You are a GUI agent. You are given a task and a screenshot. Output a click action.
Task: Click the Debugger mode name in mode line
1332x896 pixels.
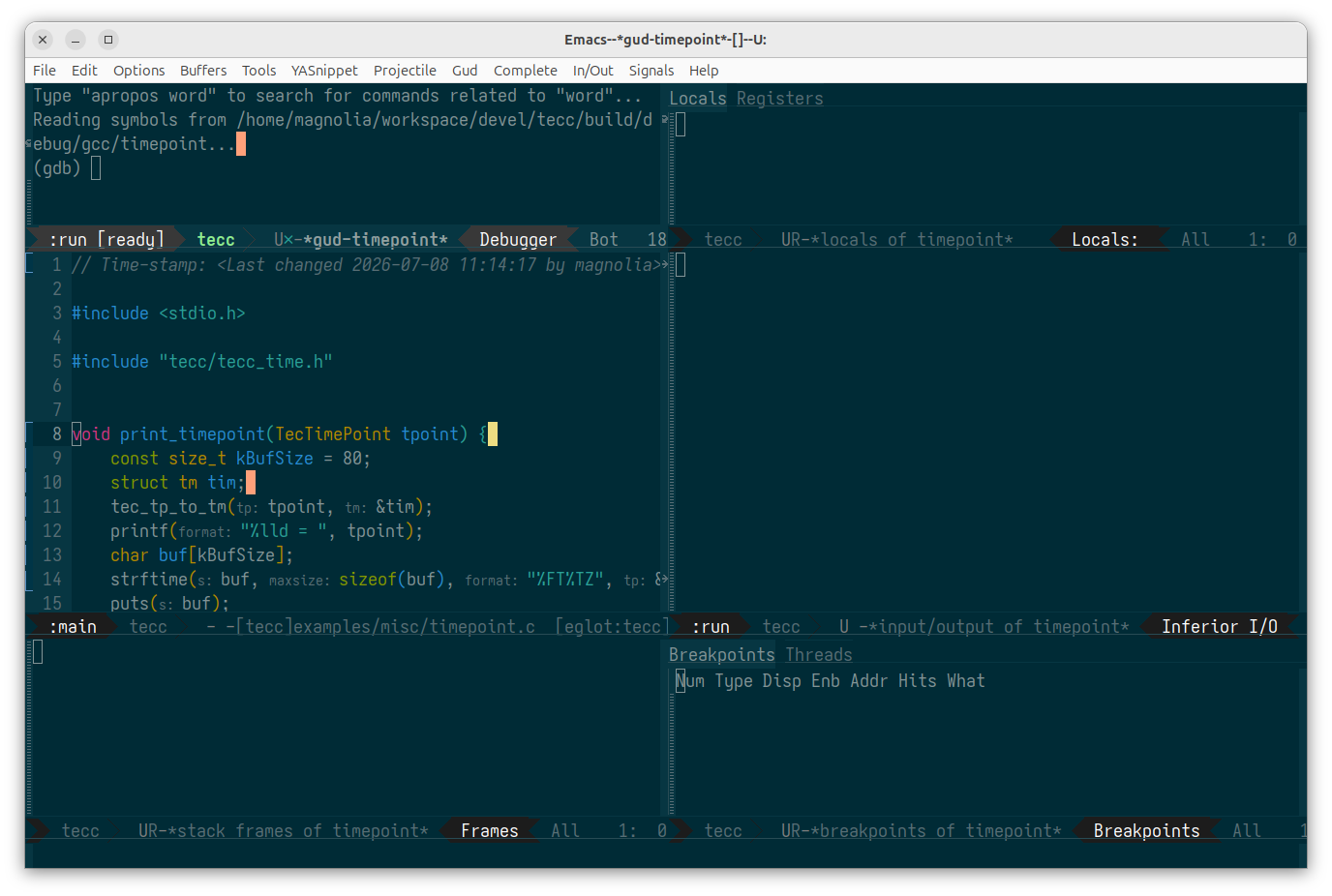(x=518, y=240)
